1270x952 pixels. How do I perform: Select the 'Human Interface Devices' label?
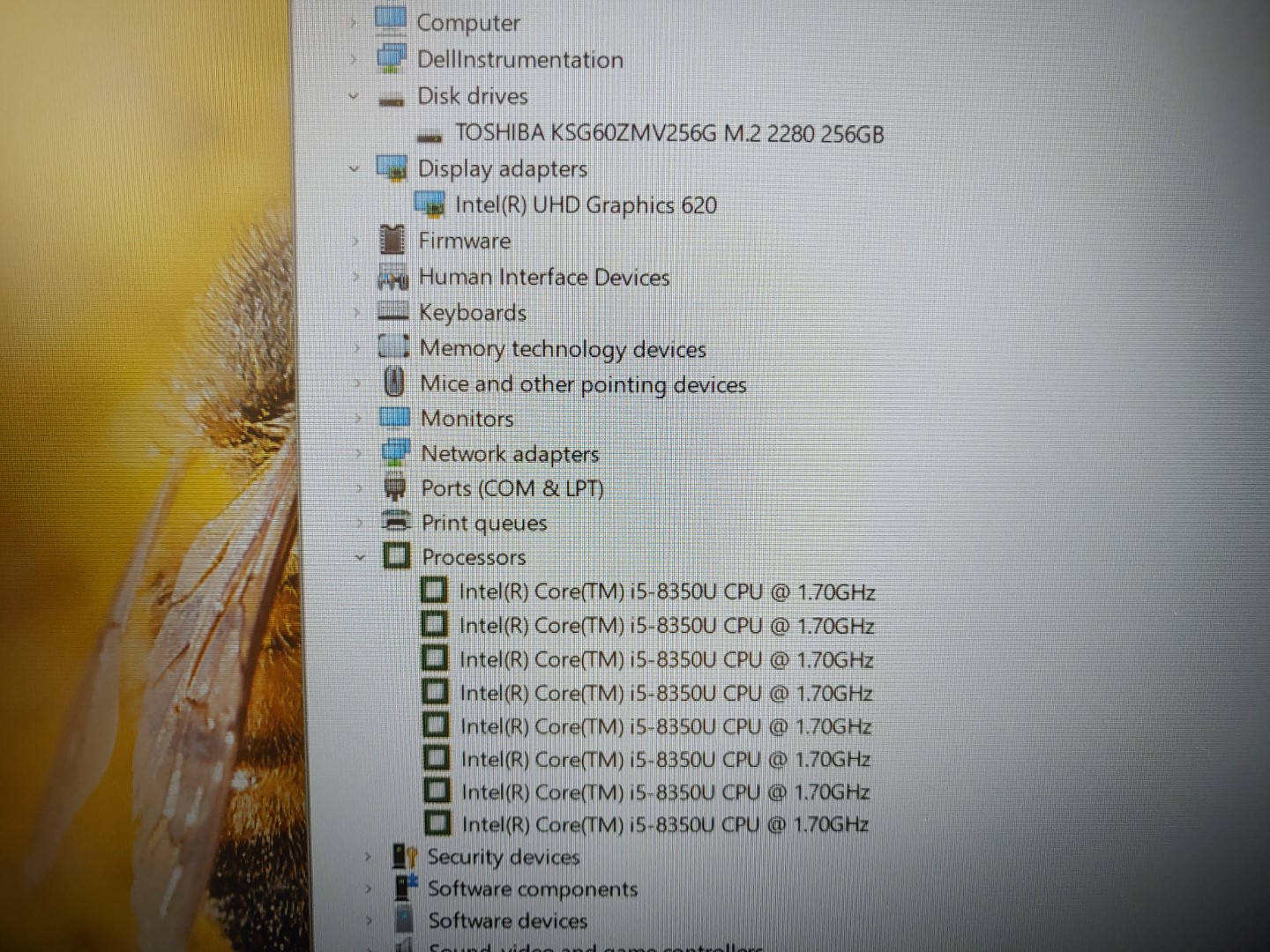[x=544, y=277]
